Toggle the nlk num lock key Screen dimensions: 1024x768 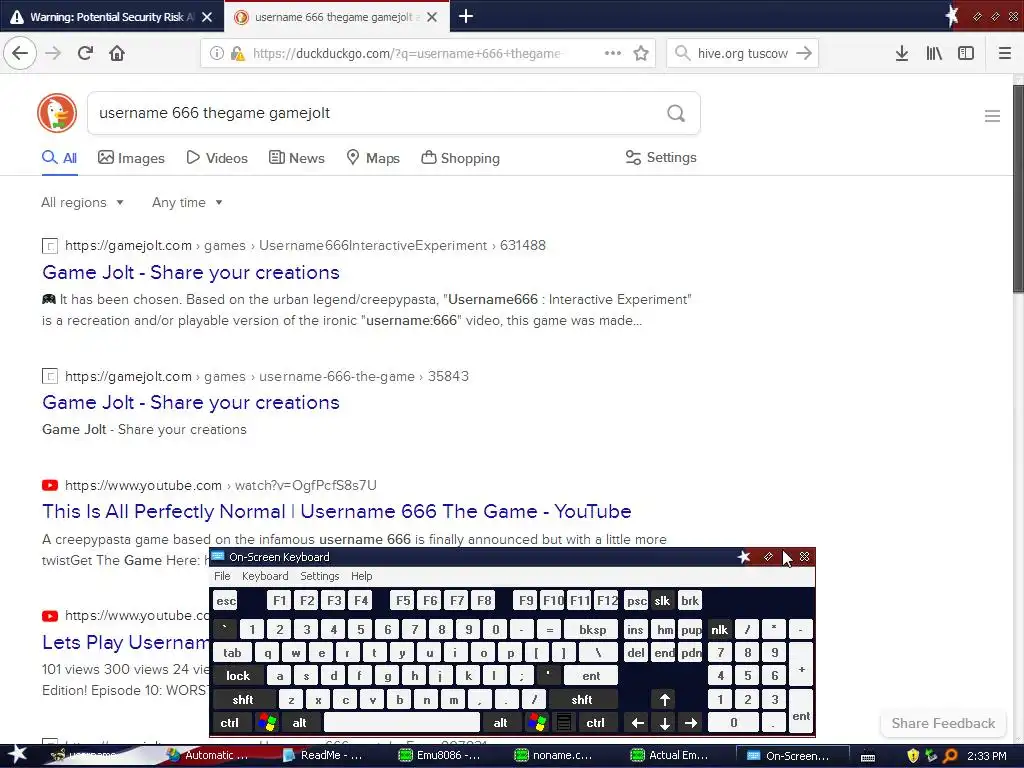click(x=719, y=630)
